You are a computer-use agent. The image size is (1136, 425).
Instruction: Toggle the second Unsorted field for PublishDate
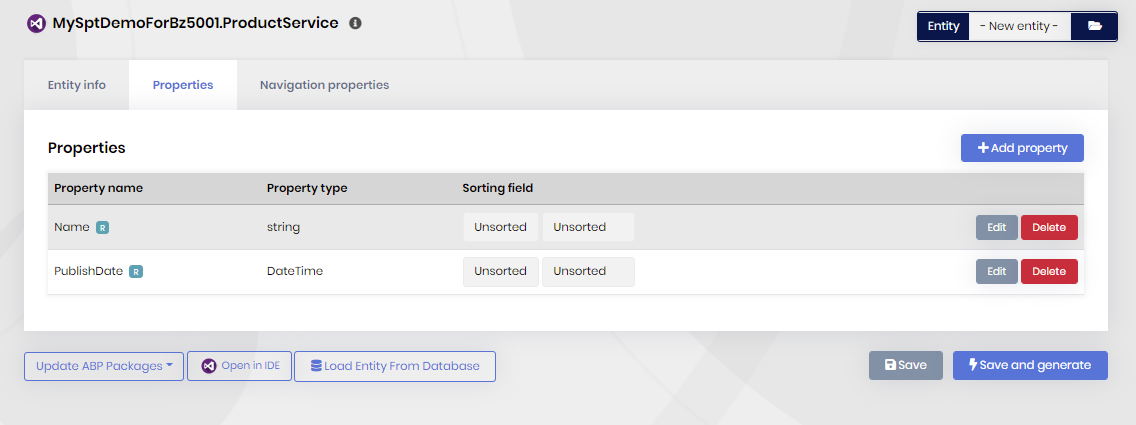coord(587,271)
